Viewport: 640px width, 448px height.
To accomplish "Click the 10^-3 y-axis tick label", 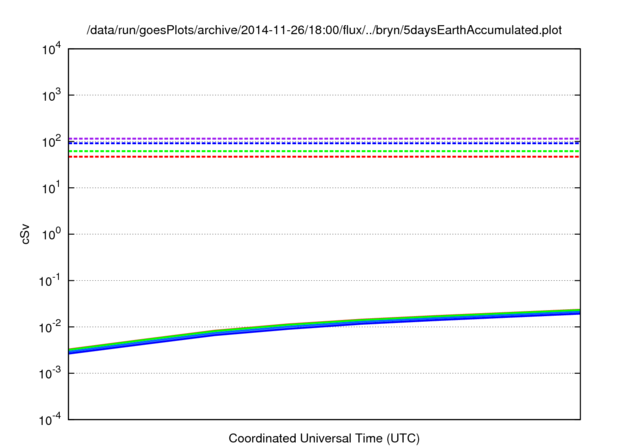I will coord(50,374).
